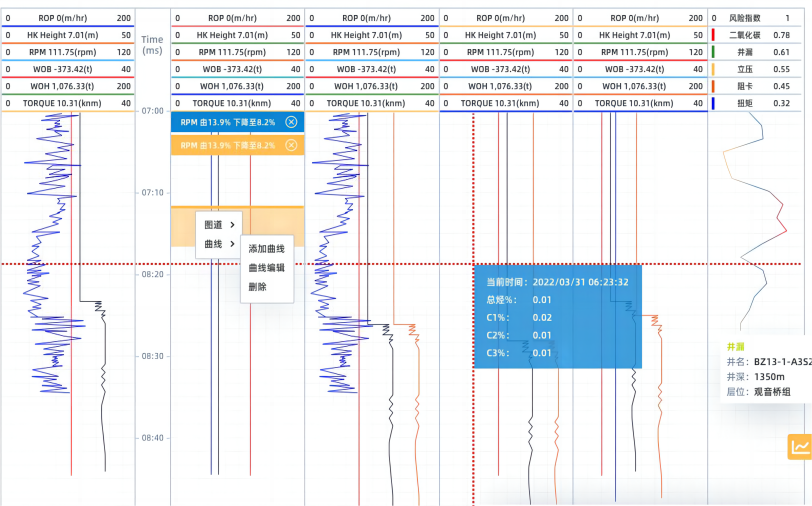The image size is (812, 506).
Task: Select the ROP header in first track
Action: [x=68, y=18]
